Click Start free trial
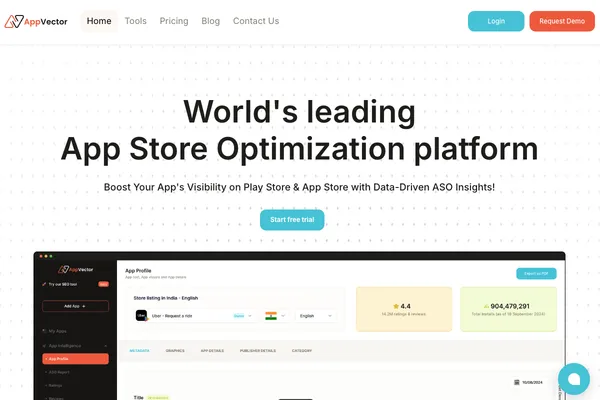 292,220
